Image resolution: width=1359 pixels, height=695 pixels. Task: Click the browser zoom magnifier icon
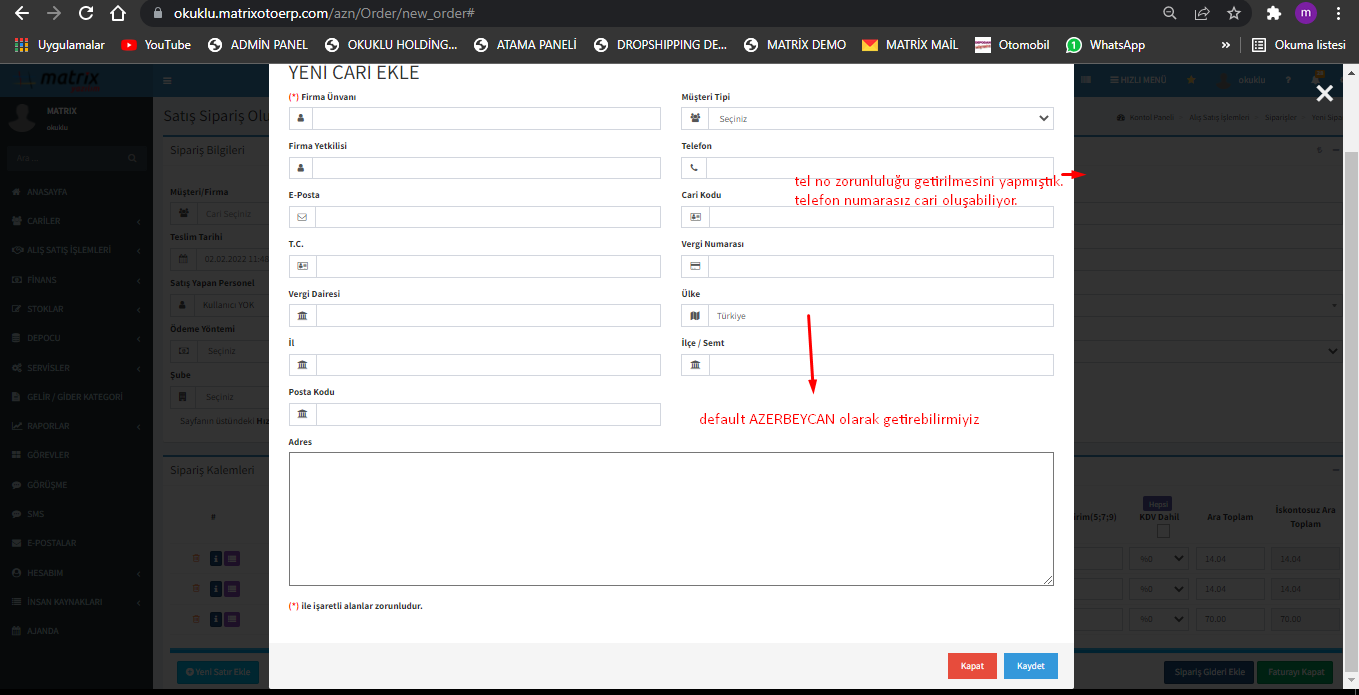tap(1169, 14)
